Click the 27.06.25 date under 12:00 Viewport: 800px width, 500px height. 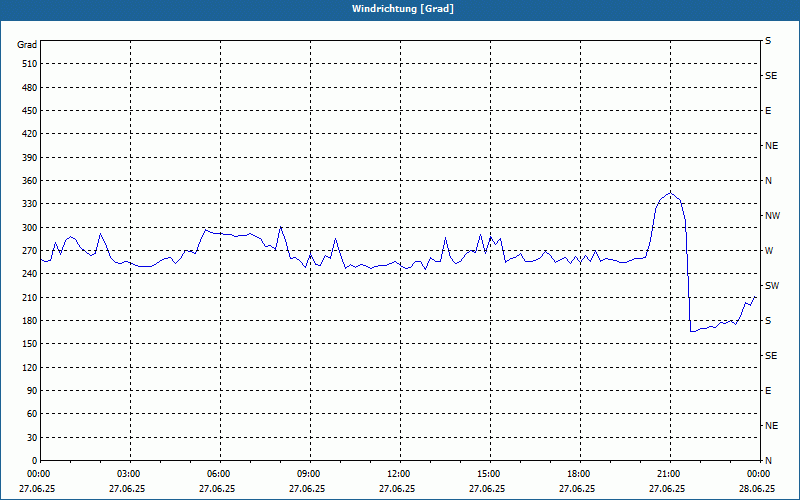(x=397, y=489)
